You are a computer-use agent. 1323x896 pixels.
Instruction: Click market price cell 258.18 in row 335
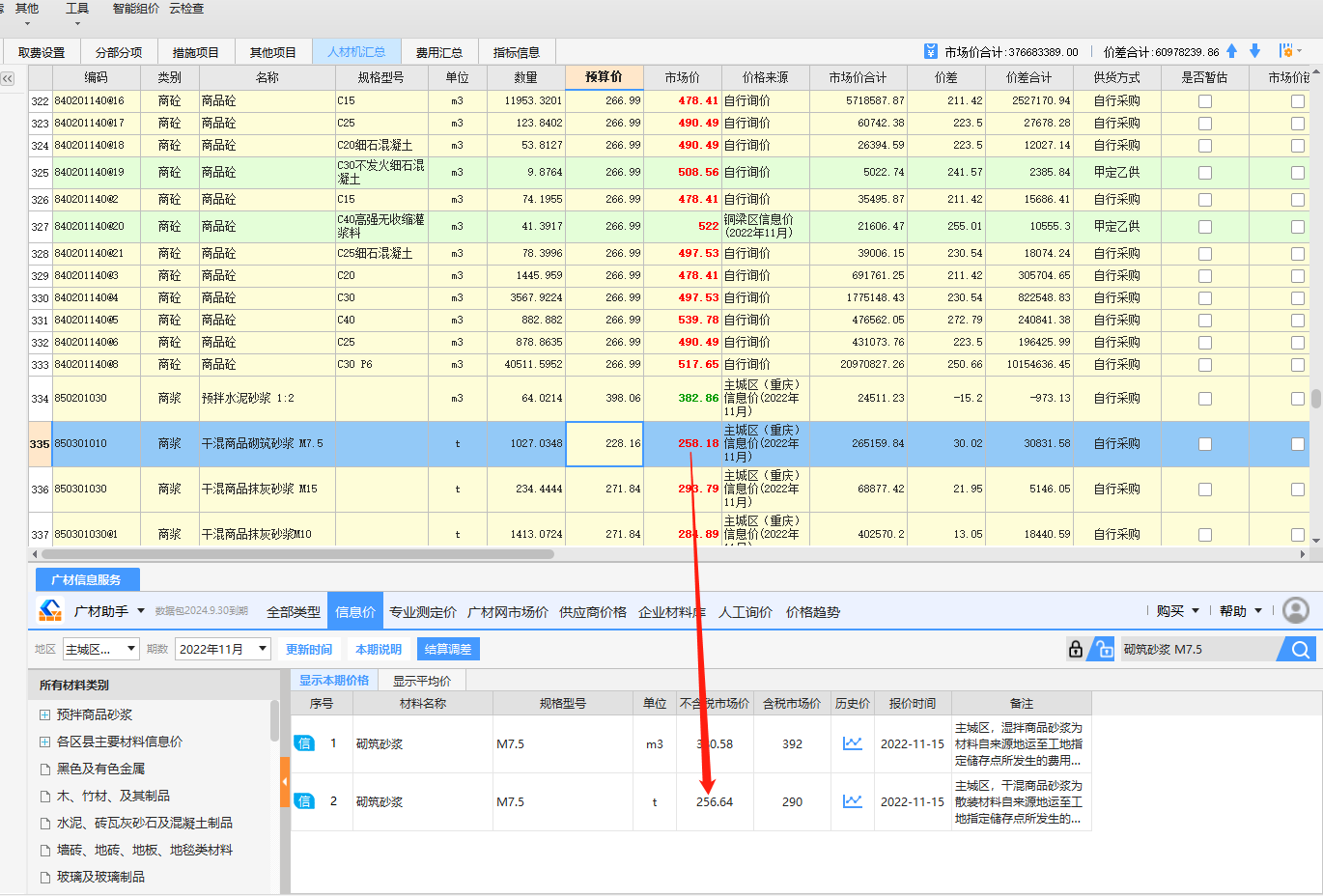coord(682,444)
